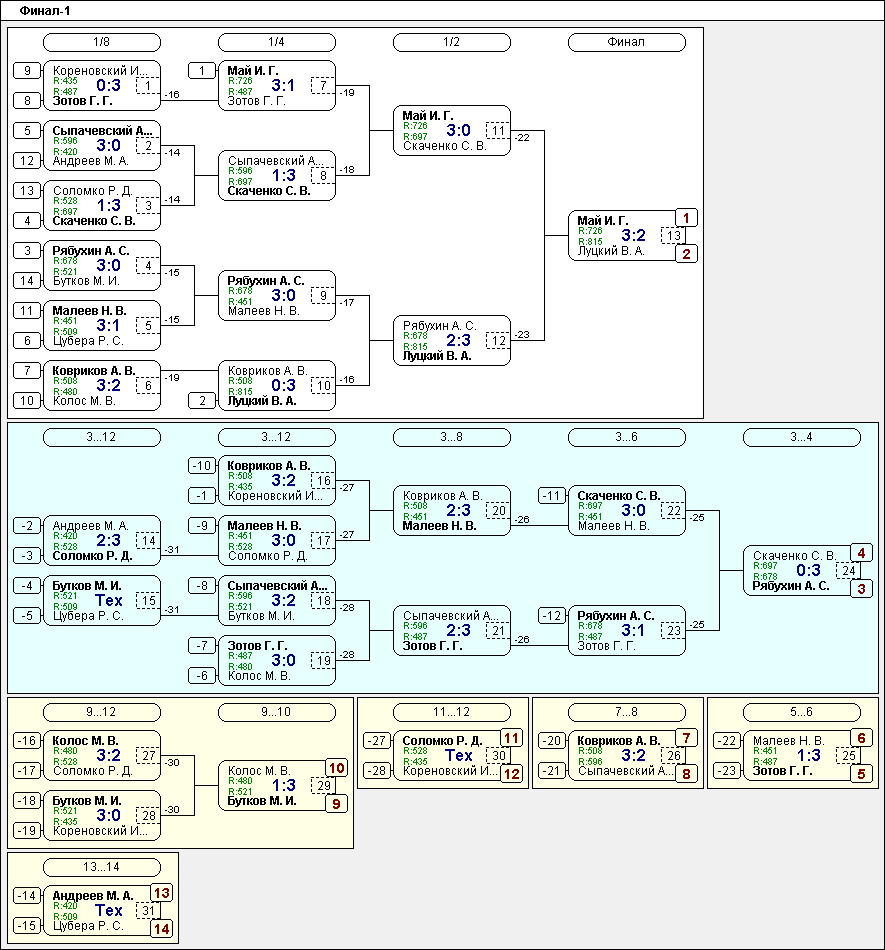Click red place badge 6 beside Малеев Н. В.

tap(861, 738)
